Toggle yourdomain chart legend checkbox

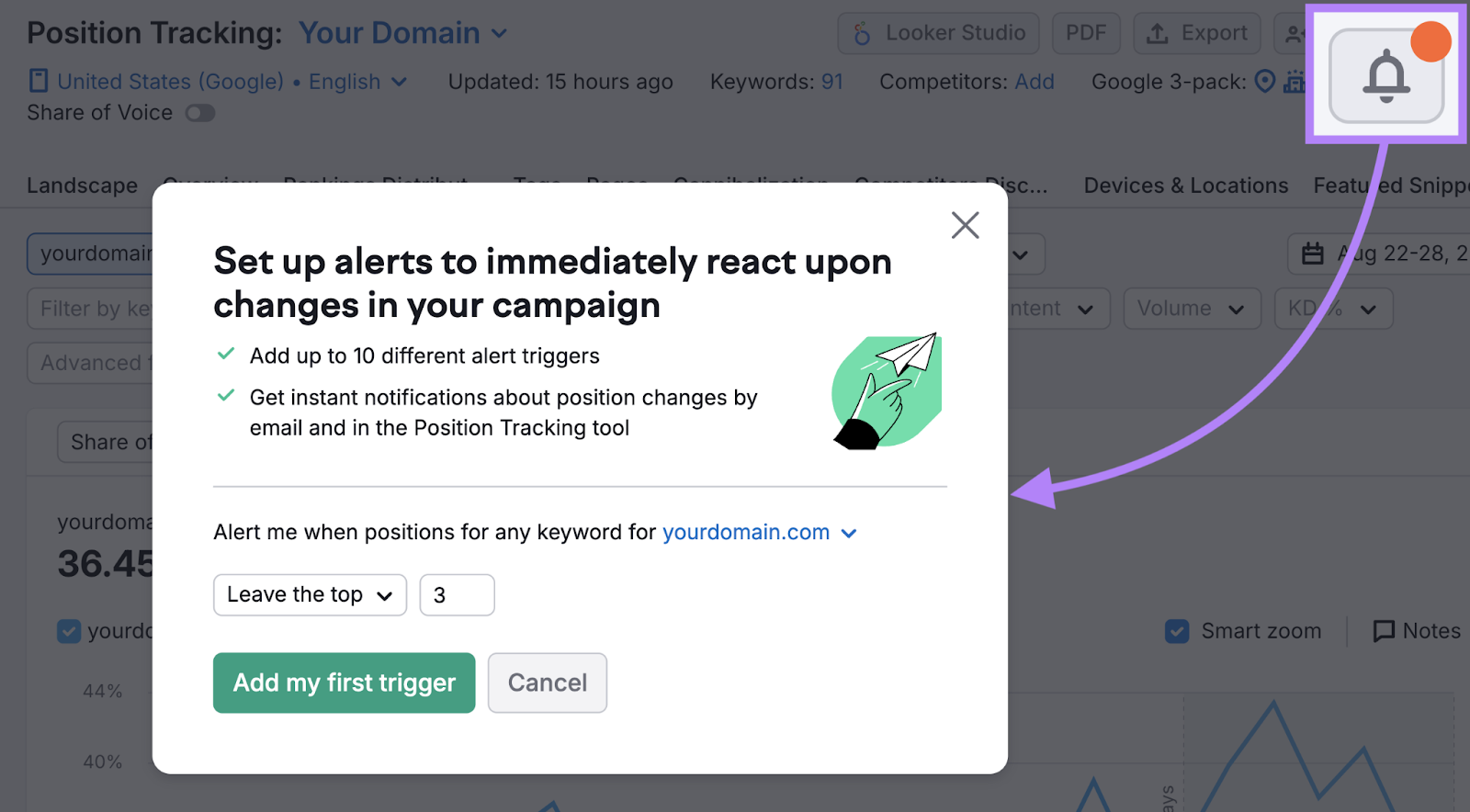(69, 631)
